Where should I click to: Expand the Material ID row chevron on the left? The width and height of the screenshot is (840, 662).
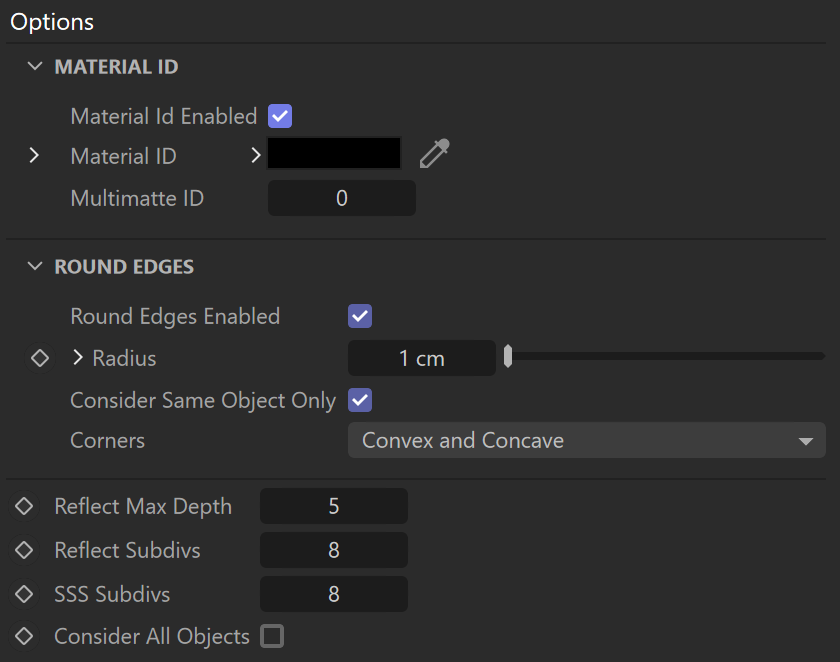point(34,155)
